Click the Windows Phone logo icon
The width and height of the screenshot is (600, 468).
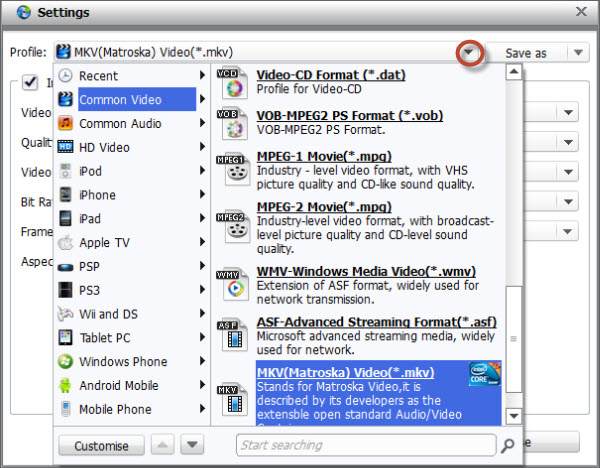pyautogui.click(x=65, y=361)
